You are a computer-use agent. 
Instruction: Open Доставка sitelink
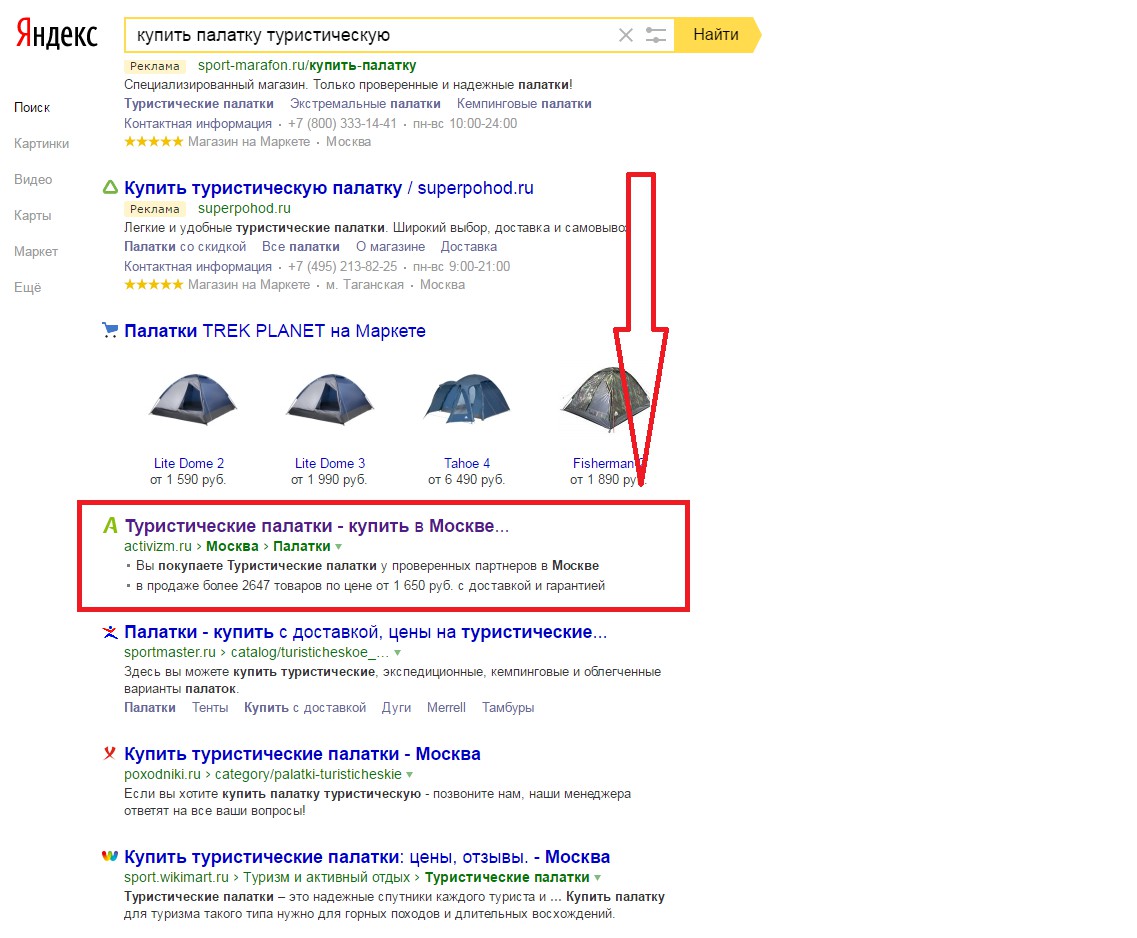pos(469,246)
